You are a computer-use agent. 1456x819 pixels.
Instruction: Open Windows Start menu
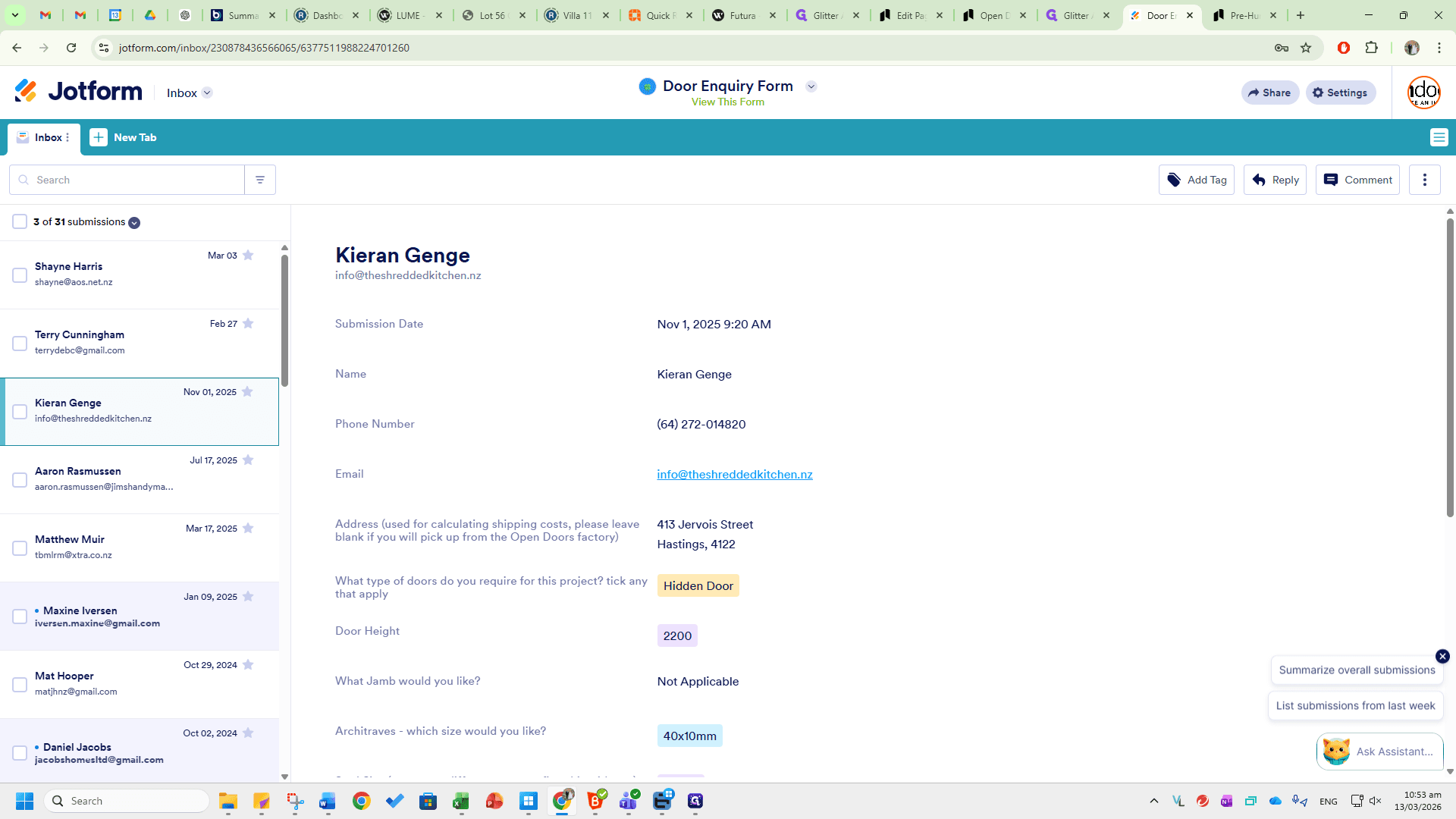24,801
